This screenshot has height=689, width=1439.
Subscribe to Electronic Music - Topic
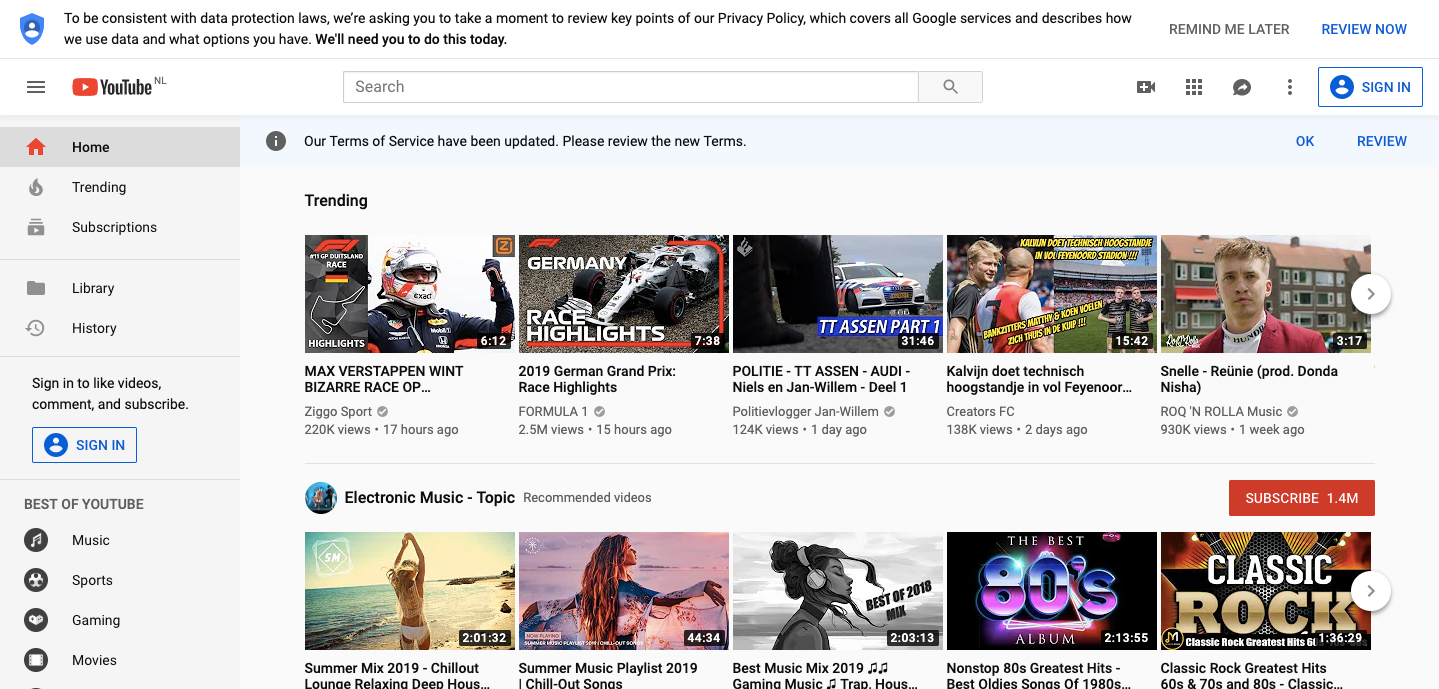pos(1302,498)
